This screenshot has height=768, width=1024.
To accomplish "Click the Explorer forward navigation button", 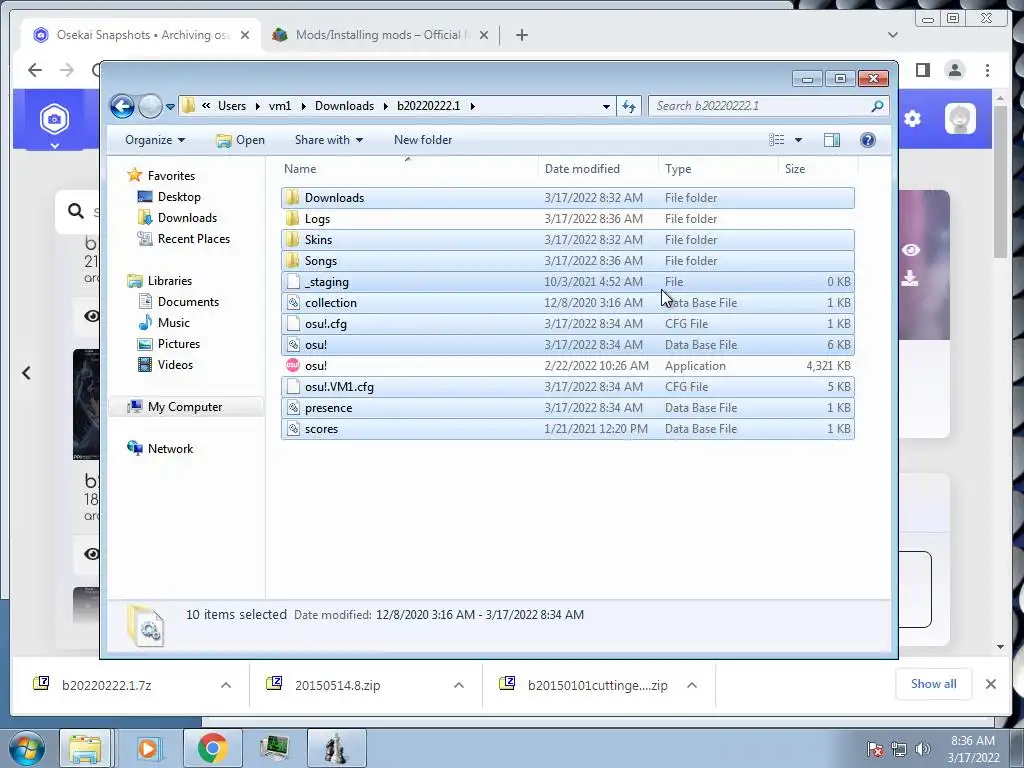I will click(150, 106).
